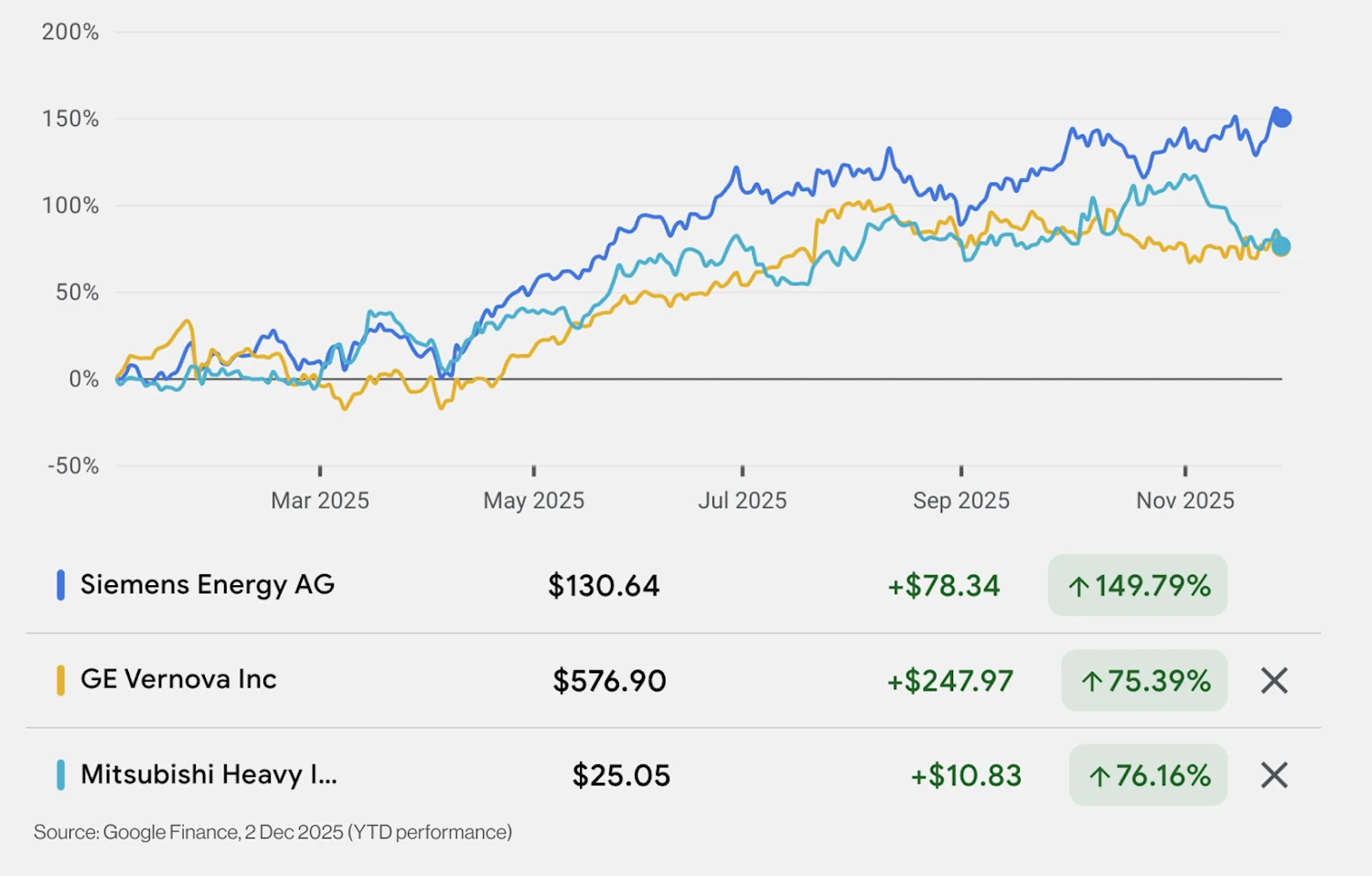Select the blue endpoint dot on the chart

click(x=1281, y=117)
